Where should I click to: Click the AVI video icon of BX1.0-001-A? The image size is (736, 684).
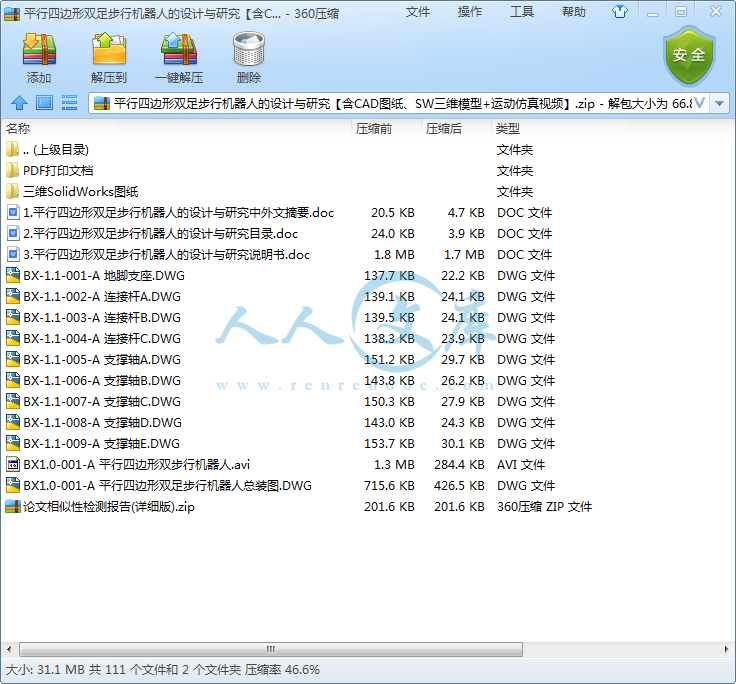pos(13,464)
